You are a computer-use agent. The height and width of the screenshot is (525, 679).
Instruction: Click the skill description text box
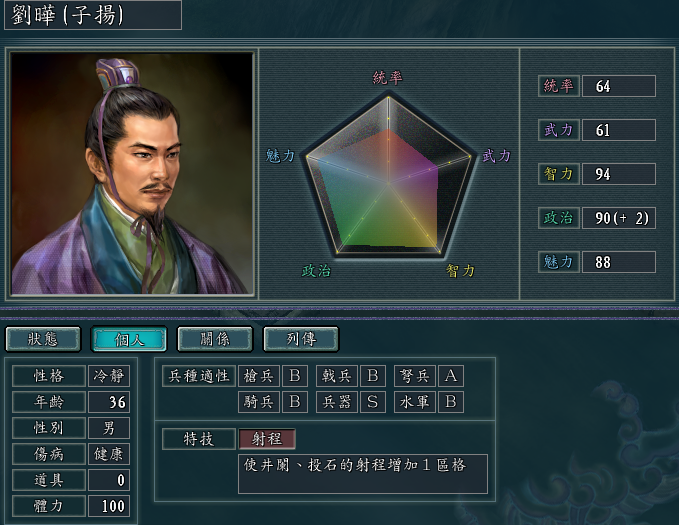[x=363, y=474]
